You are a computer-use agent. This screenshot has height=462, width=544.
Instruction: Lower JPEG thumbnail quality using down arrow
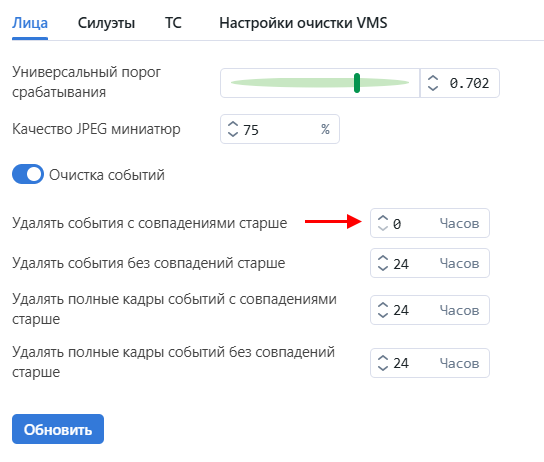pos(233,133)
